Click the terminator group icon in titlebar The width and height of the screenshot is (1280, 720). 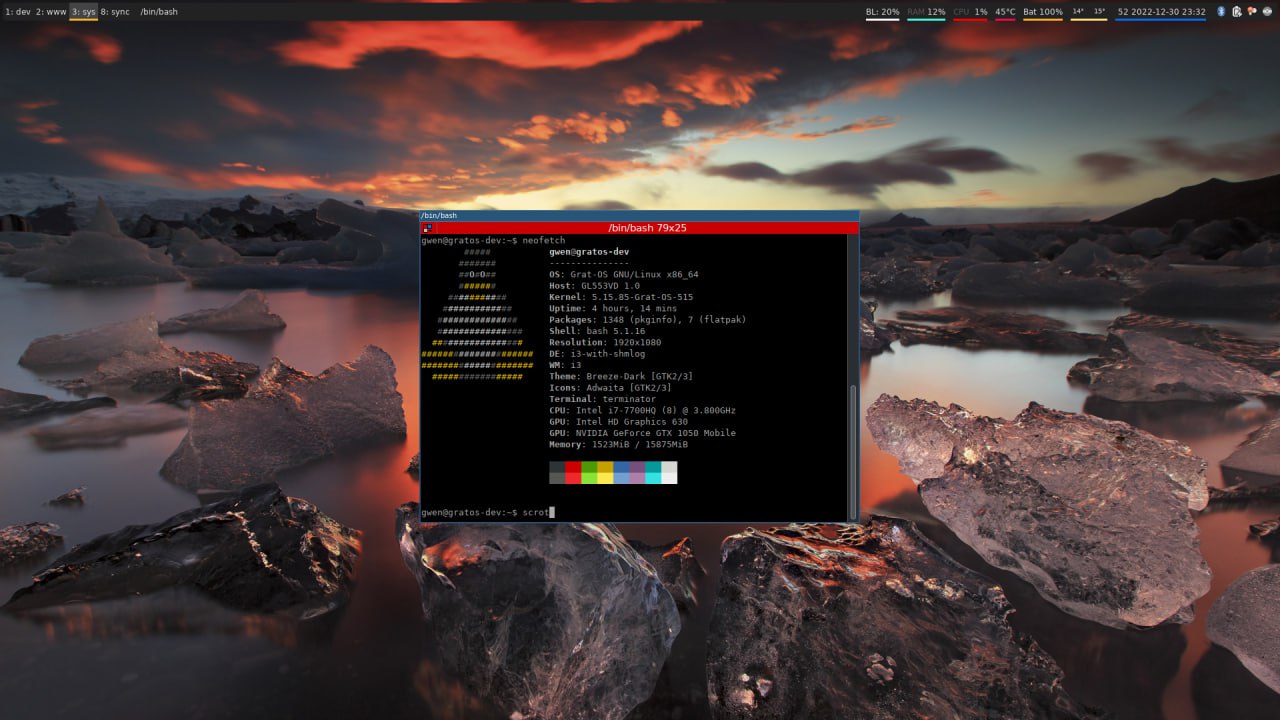[427, 228]
